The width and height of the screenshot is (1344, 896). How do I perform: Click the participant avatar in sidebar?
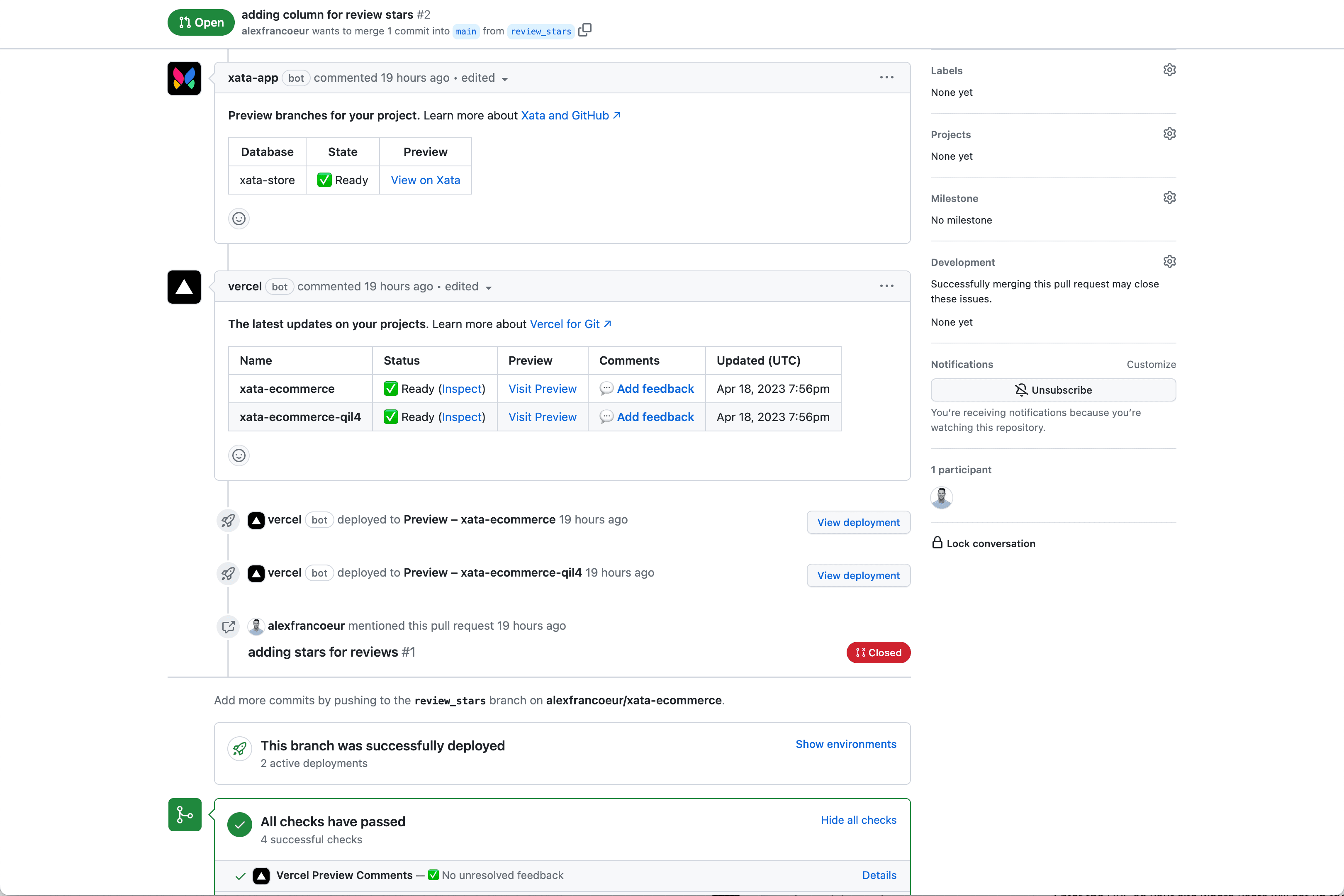pos(941,498)
